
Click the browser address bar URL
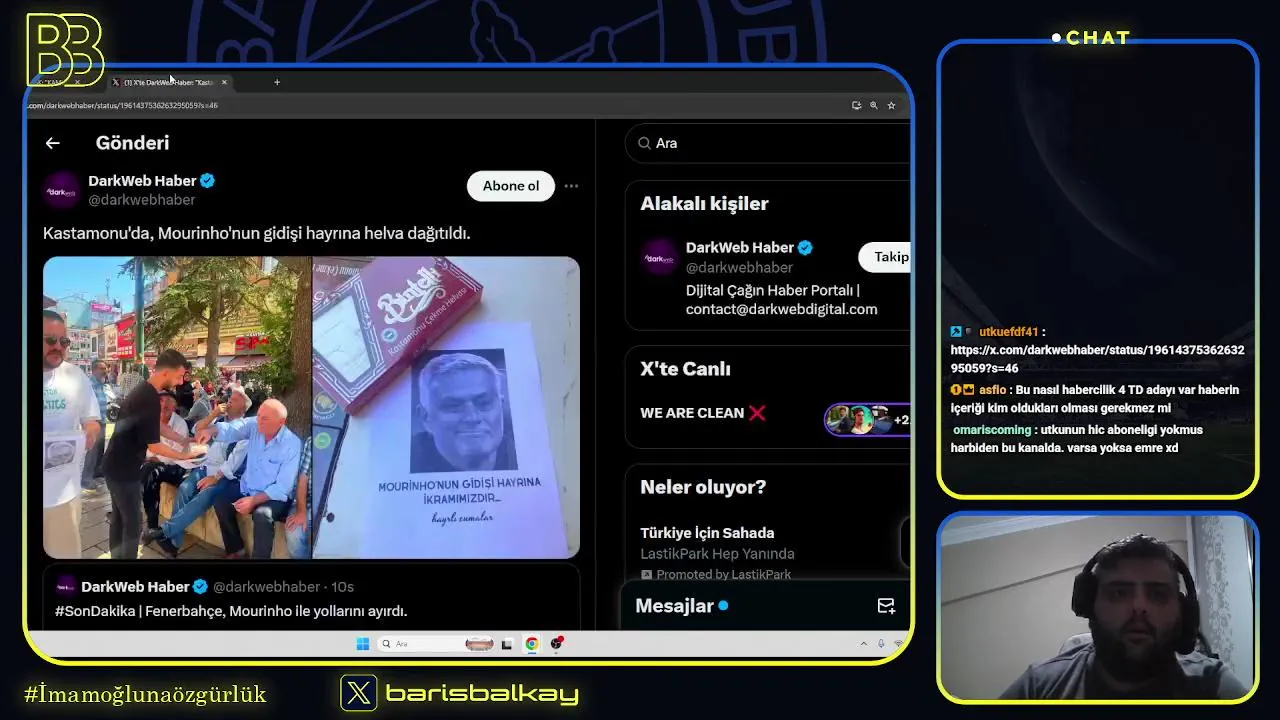[x=122, y=105]
